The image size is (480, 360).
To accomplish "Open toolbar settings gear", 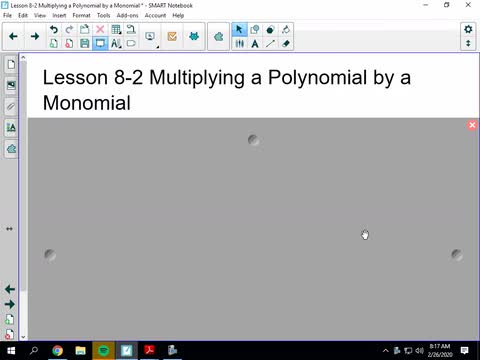I will (468, 29).
